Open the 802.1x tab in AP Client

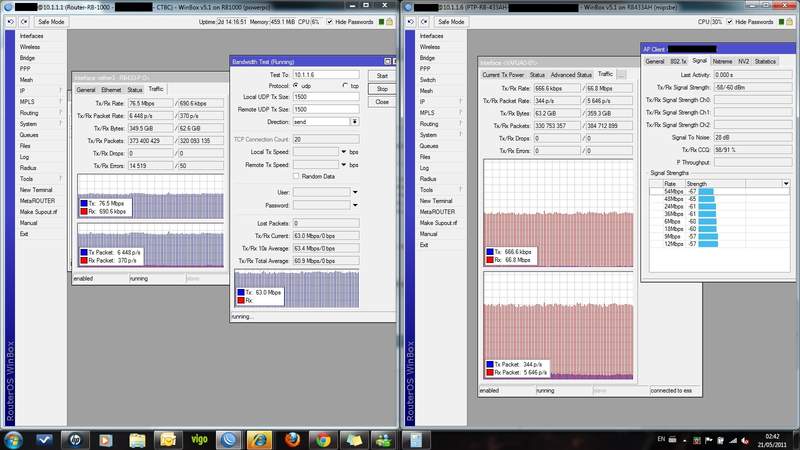click(678, 61)
